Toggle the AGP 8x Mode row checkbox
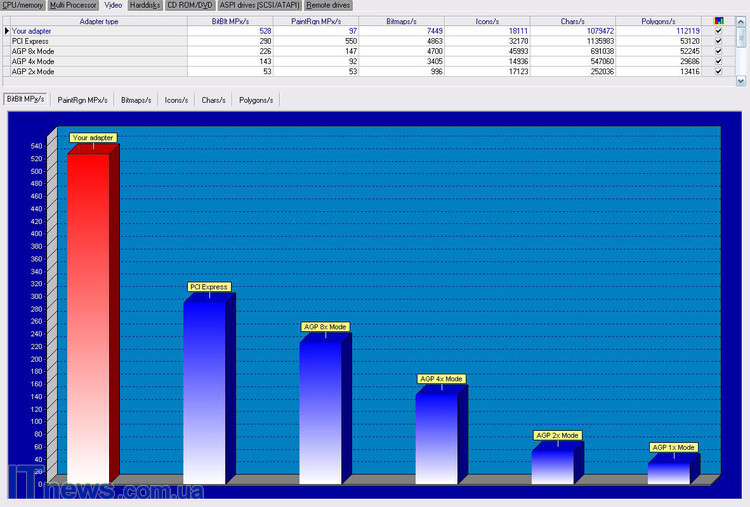The width and height of the screenshot is (750, 507). 719,51
